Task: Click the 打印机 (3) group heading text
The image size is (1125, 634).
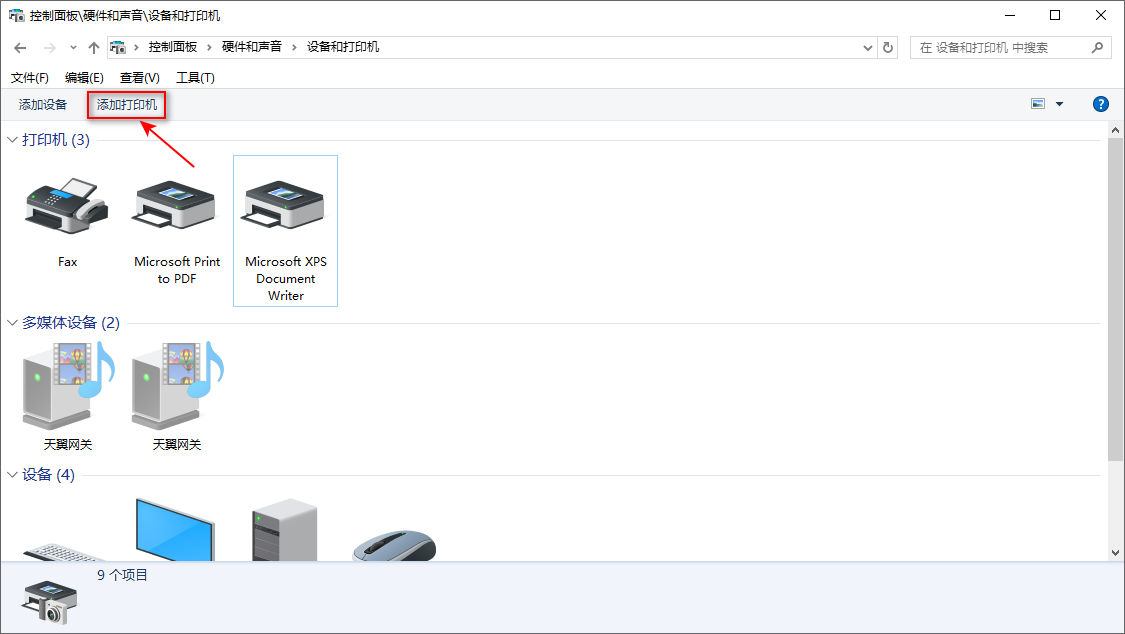Action: pyautogui.click(x=56, y=140)
